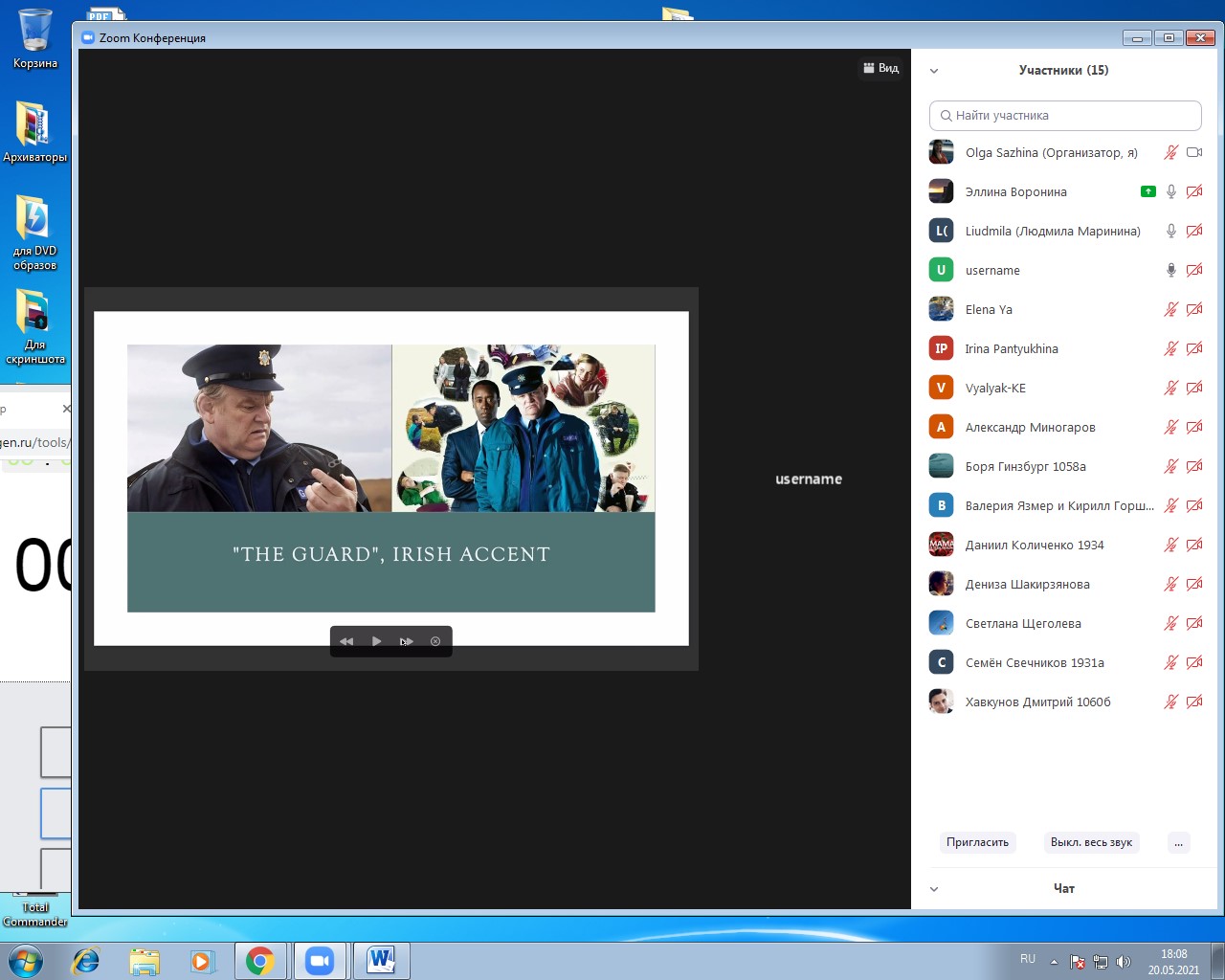1225x980 pixels.
Task: Show hidden tray icons arrow
Action: point(1054,962)
